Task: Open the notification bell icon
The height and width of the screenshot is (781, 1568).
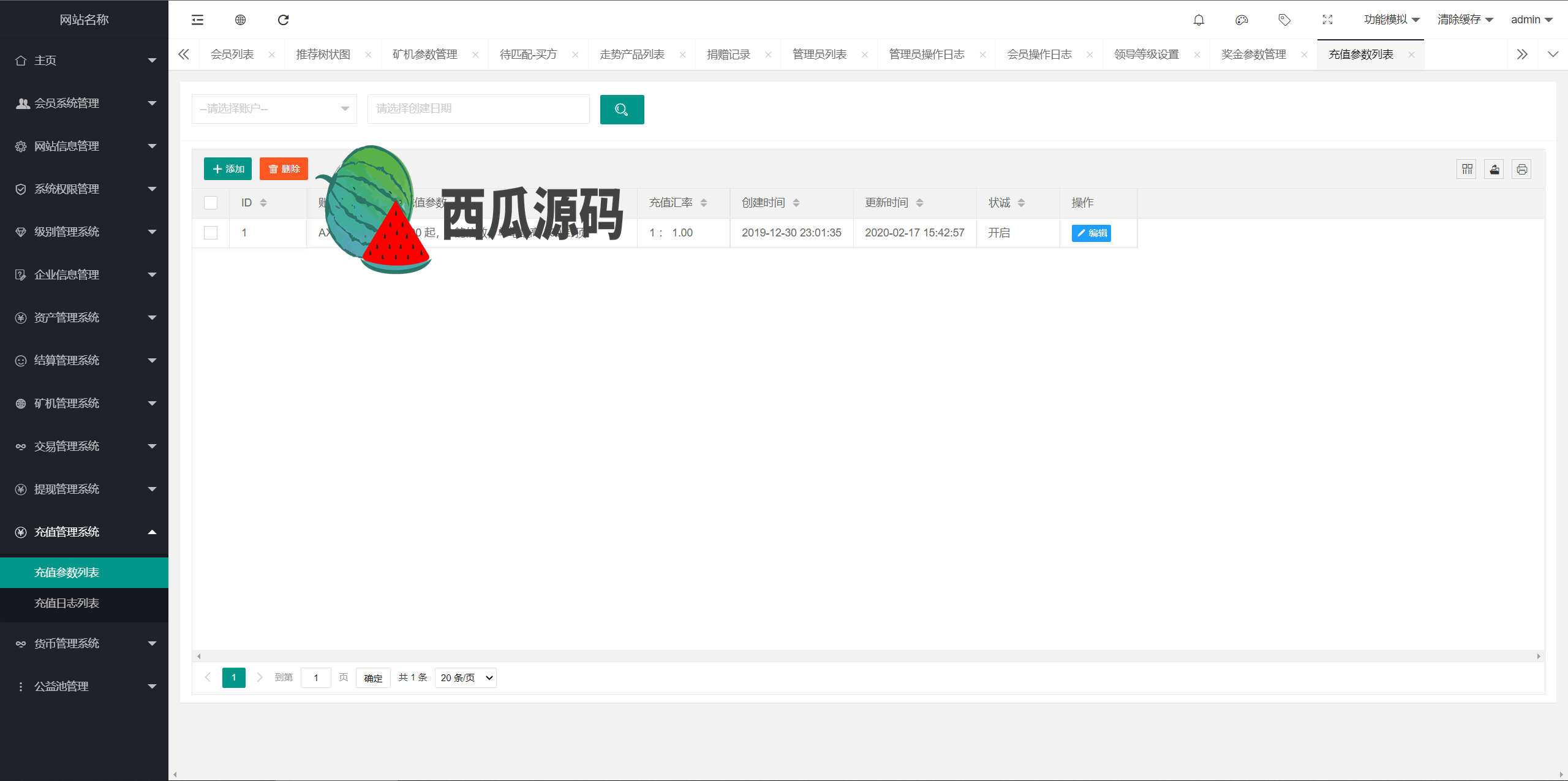Action: click(x=1199, y=20)
